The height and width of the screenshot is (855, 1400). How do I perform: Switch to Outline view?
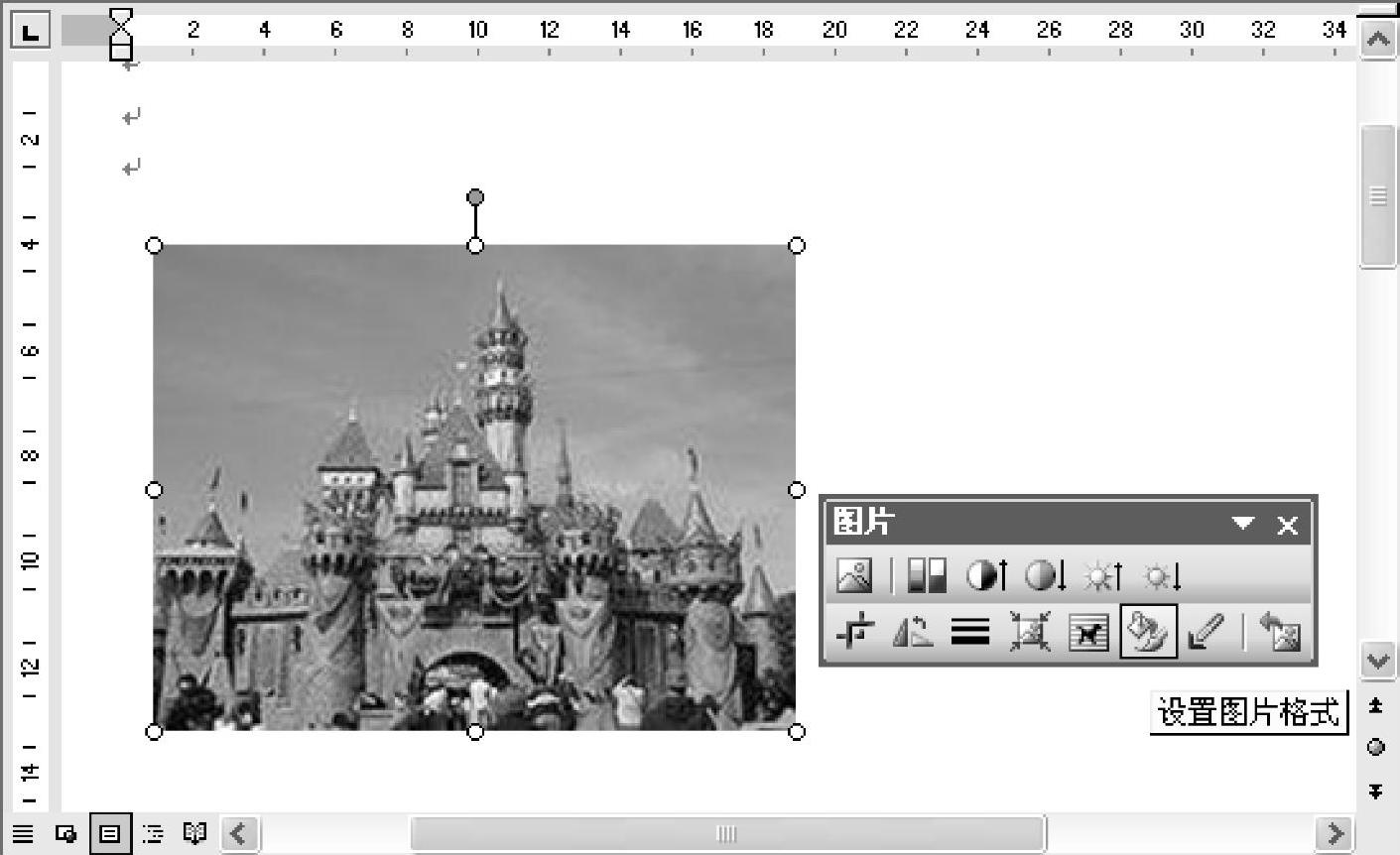[x=153, y=833]
